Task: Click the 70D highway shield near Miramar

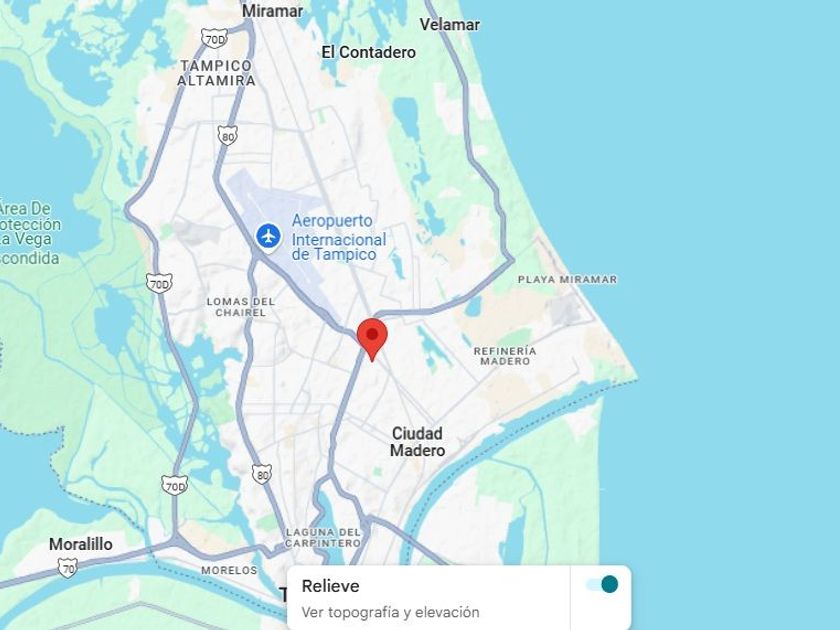Action: coord(215,39)
